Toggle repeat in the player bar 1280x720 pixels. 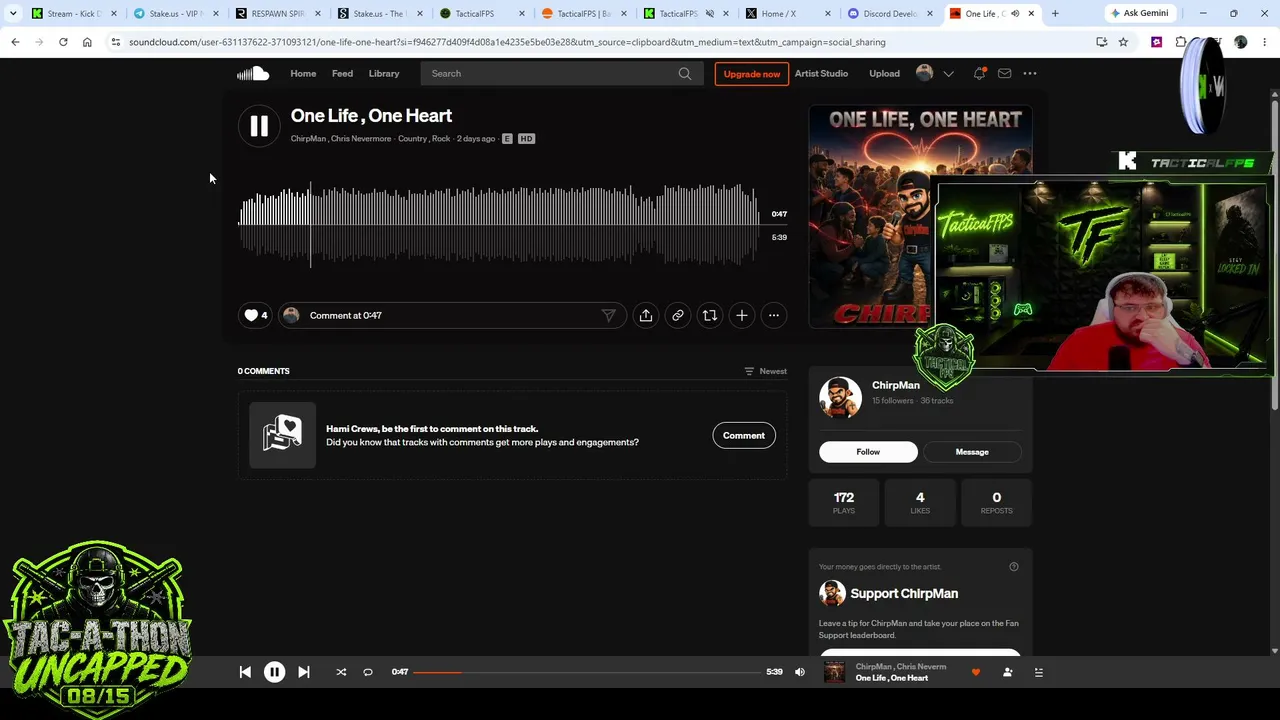click(368, 672)
